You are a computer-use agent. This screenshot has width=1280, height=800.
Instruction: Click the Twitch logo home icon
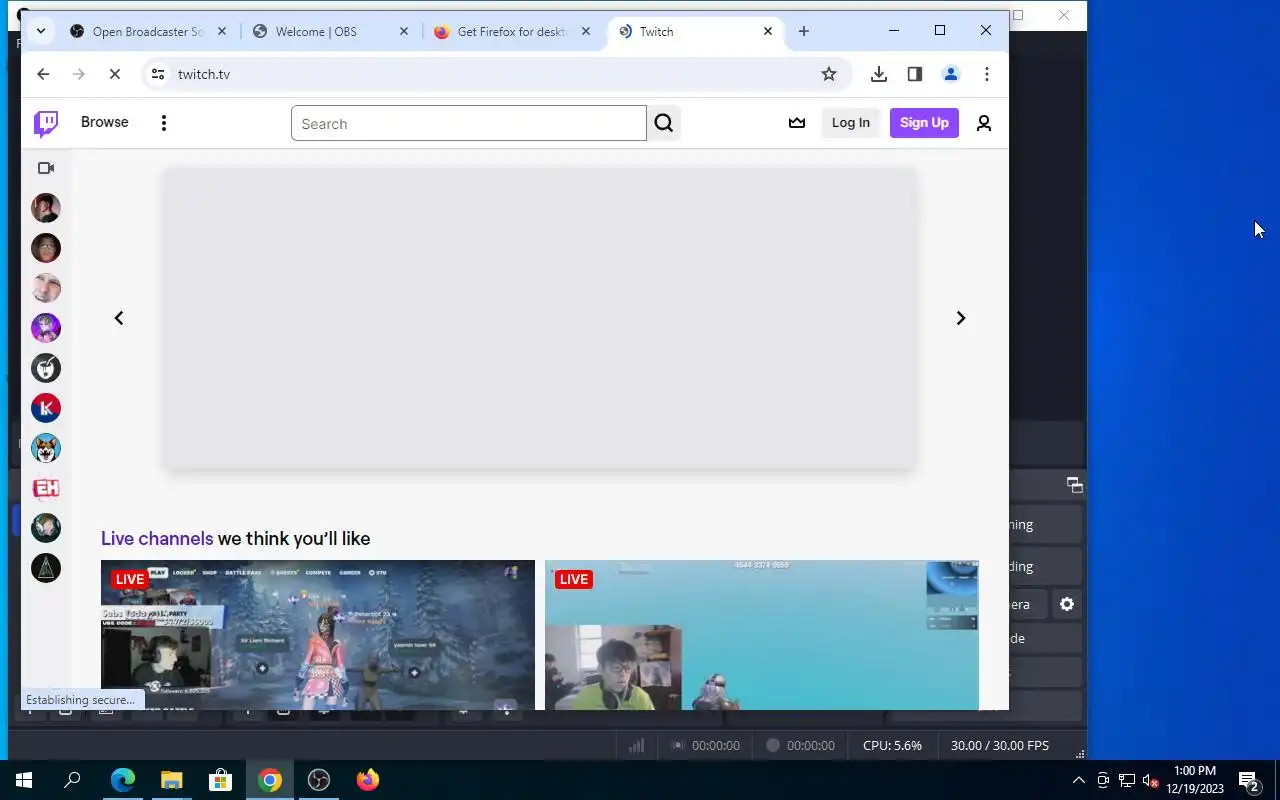[46, 123]
